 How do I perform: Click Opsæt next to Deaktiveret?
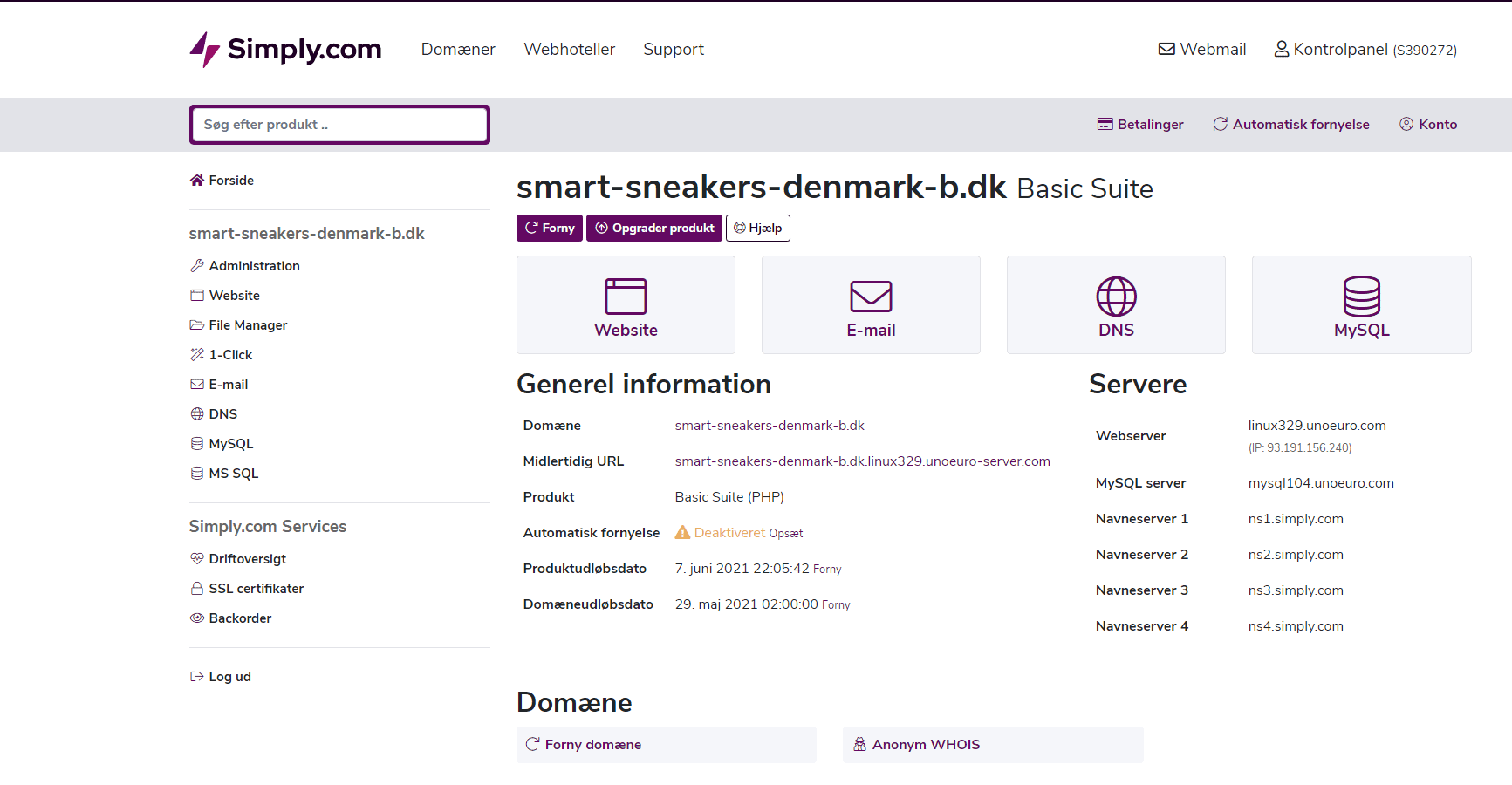[786, 534]
